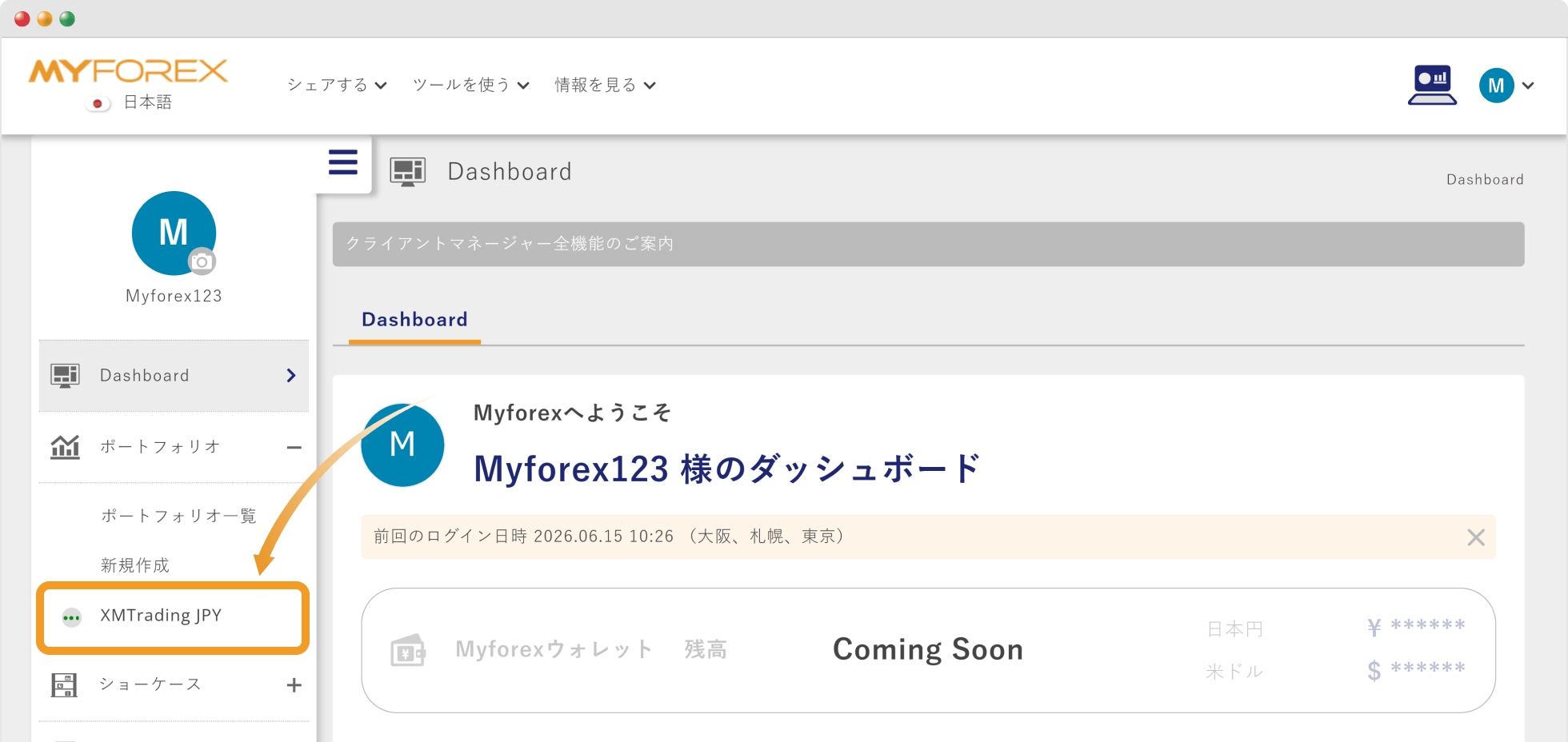Dismiss the last login notification

pos(1476,537)
